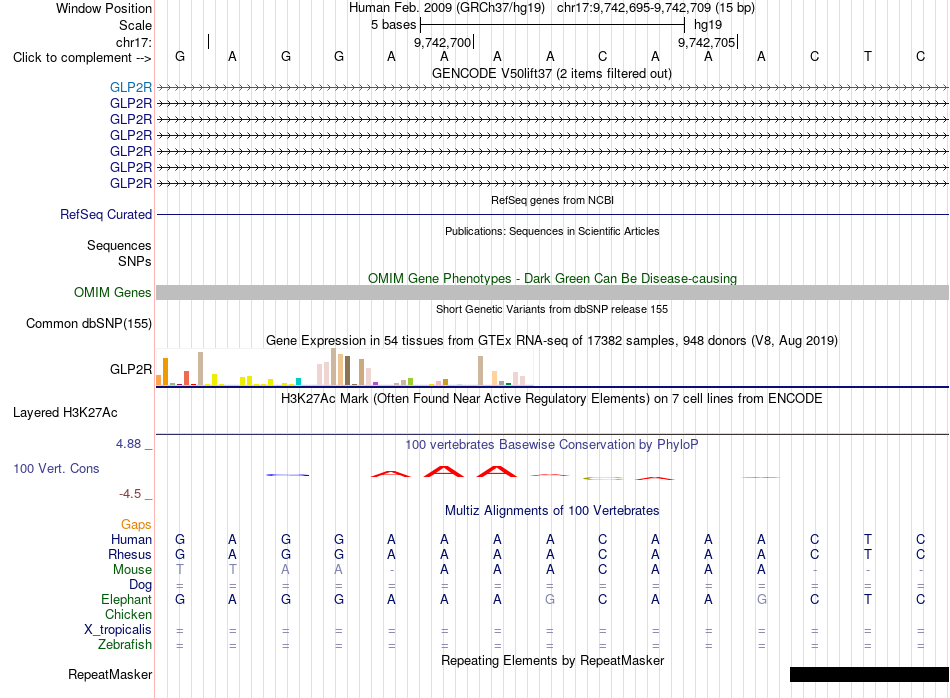Click the Scale label
950x698 pixels.
[x=135, y=25]
